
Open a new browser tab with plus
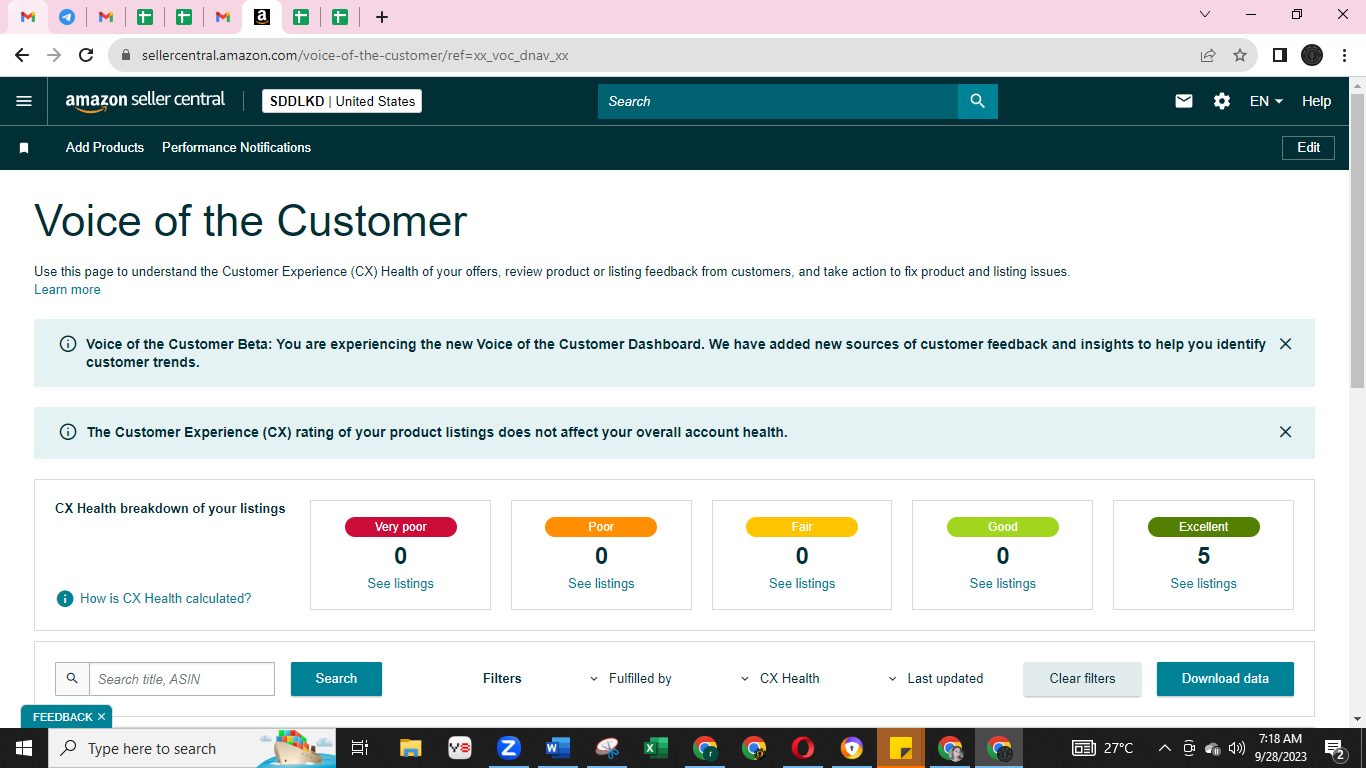382,17
